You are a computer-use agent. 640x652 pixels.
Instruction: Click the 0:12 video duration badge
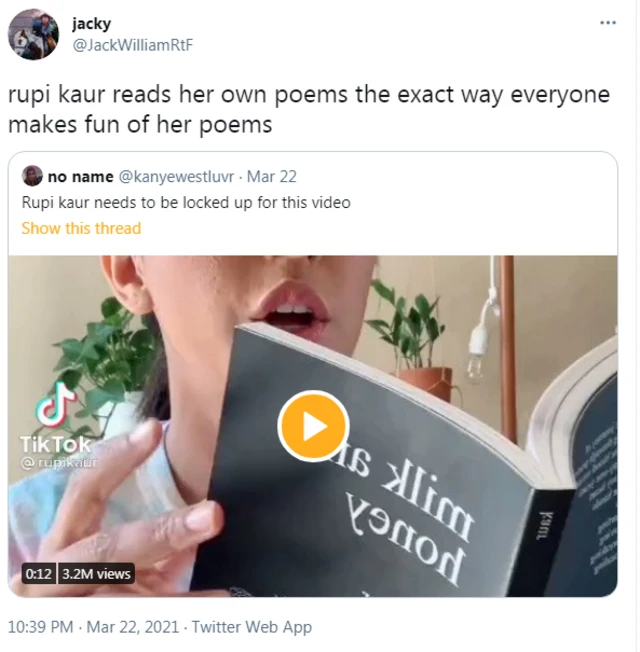pos(38,573)
